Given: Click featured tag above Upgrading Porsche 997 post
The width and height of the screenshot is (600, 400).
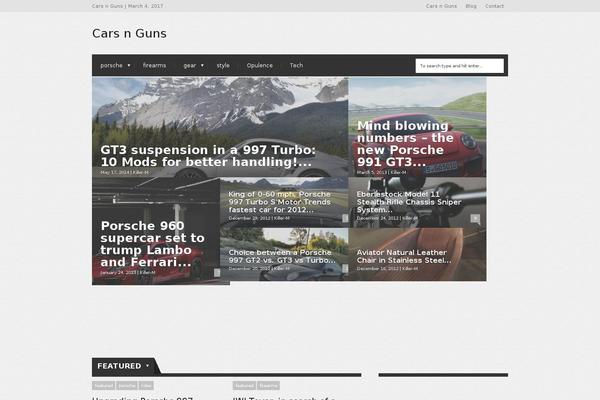Looking at the screenshot, I should point(104,385).
